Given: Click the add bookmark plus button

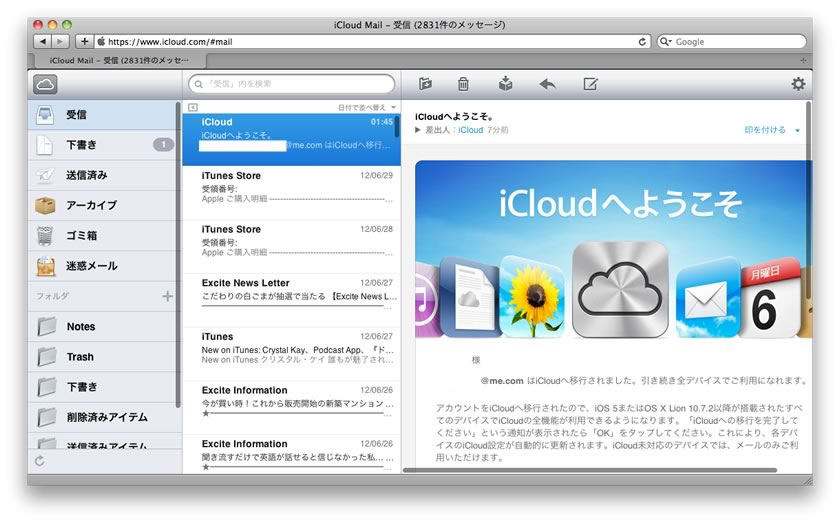Looking at the screenshot, I should click(84, 41).
